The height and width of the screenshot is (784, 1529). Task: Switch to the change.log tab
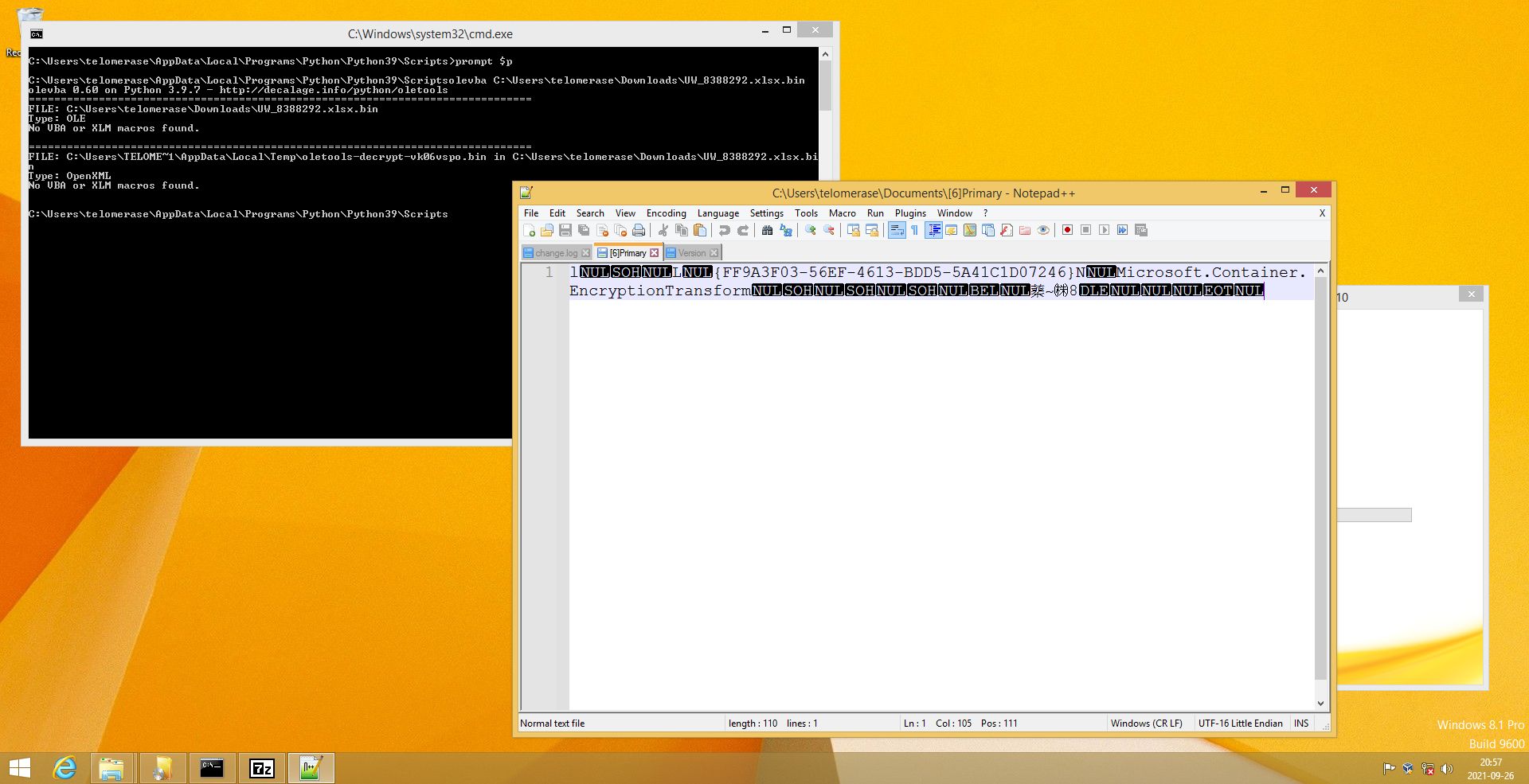click(x=555, y=253)
